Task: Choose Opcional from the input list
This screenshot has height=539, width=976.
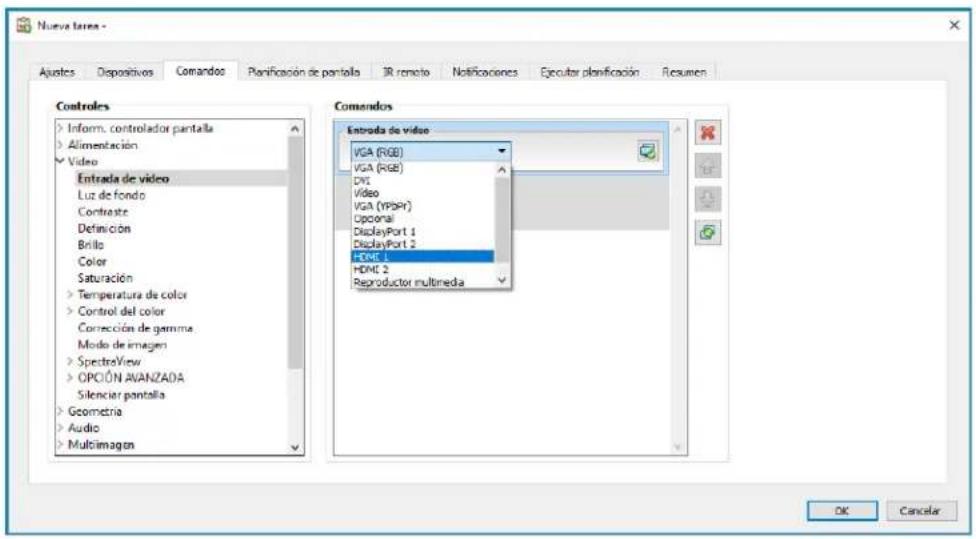Action: [423, 218]
